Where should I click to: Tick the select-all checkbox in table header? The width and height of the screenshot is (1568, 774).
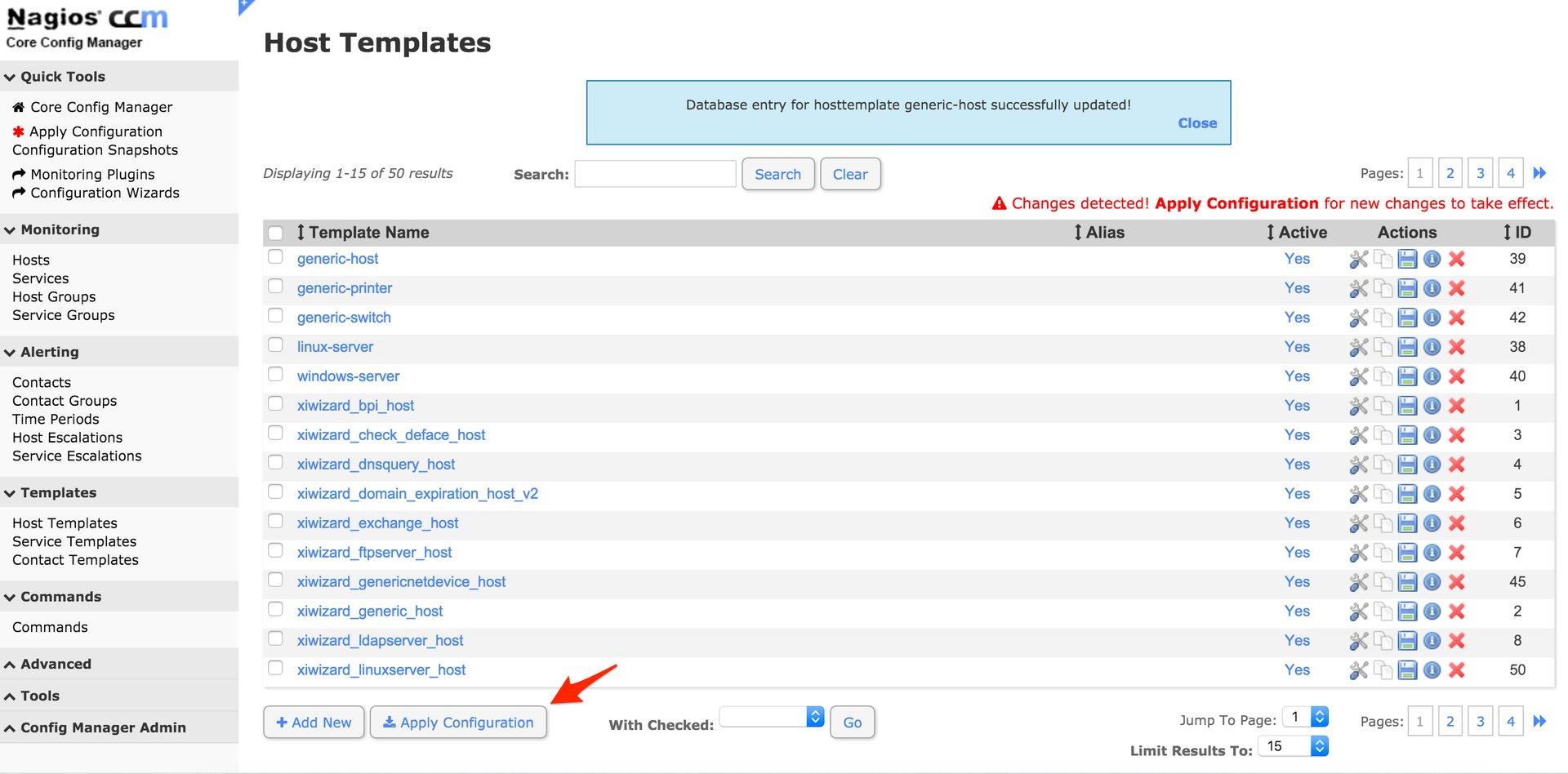tap(276, 234)
